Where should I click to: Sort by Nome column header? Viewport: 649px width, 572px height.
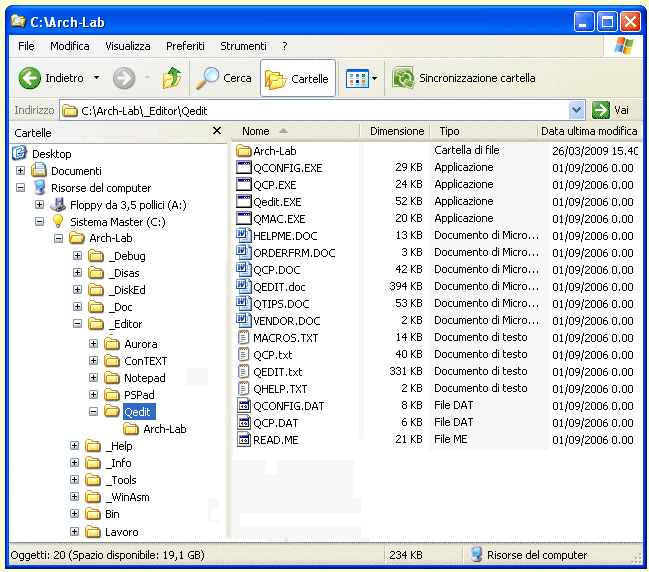(294, 131)
